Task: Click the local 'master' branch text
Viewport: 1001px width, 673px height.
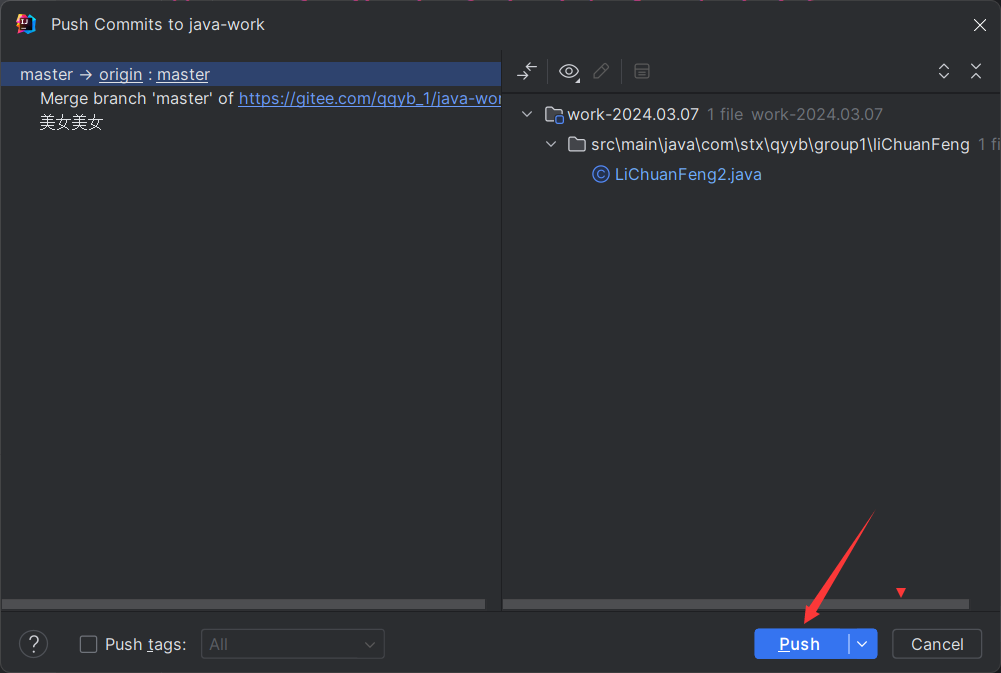Action: (x=47, y=75)
